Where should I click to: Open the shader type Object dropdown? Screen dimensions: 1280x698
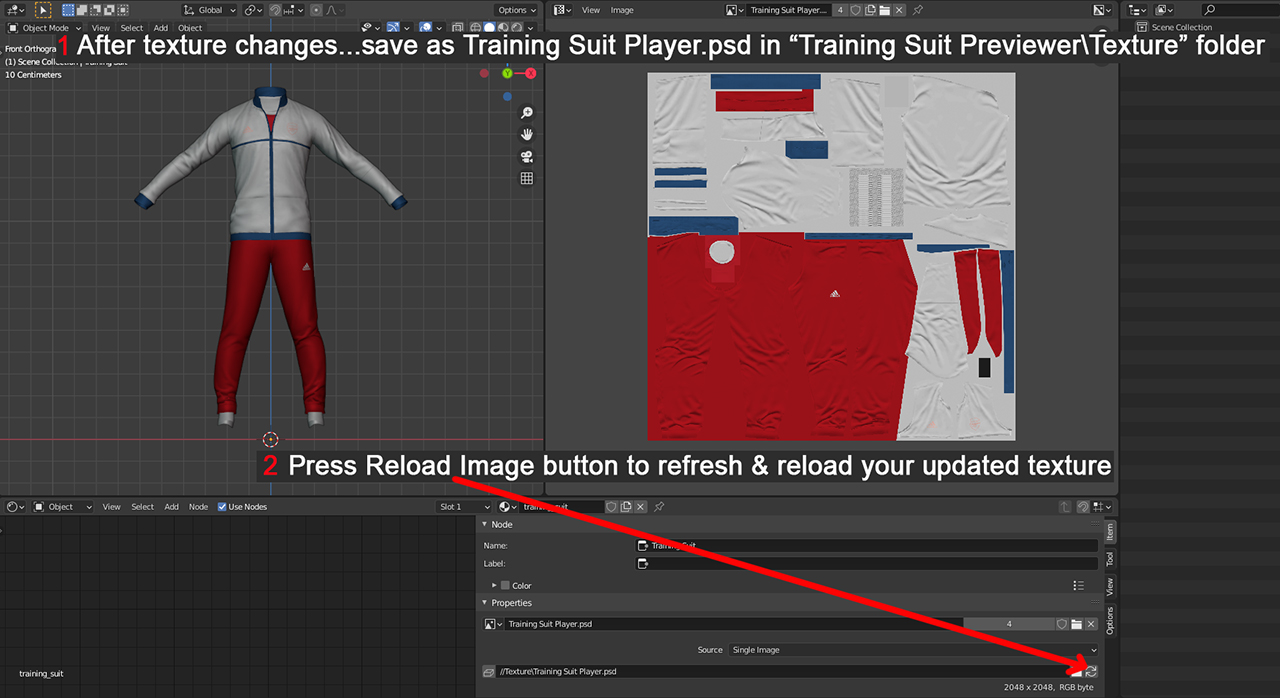click(x=62, y=506)
